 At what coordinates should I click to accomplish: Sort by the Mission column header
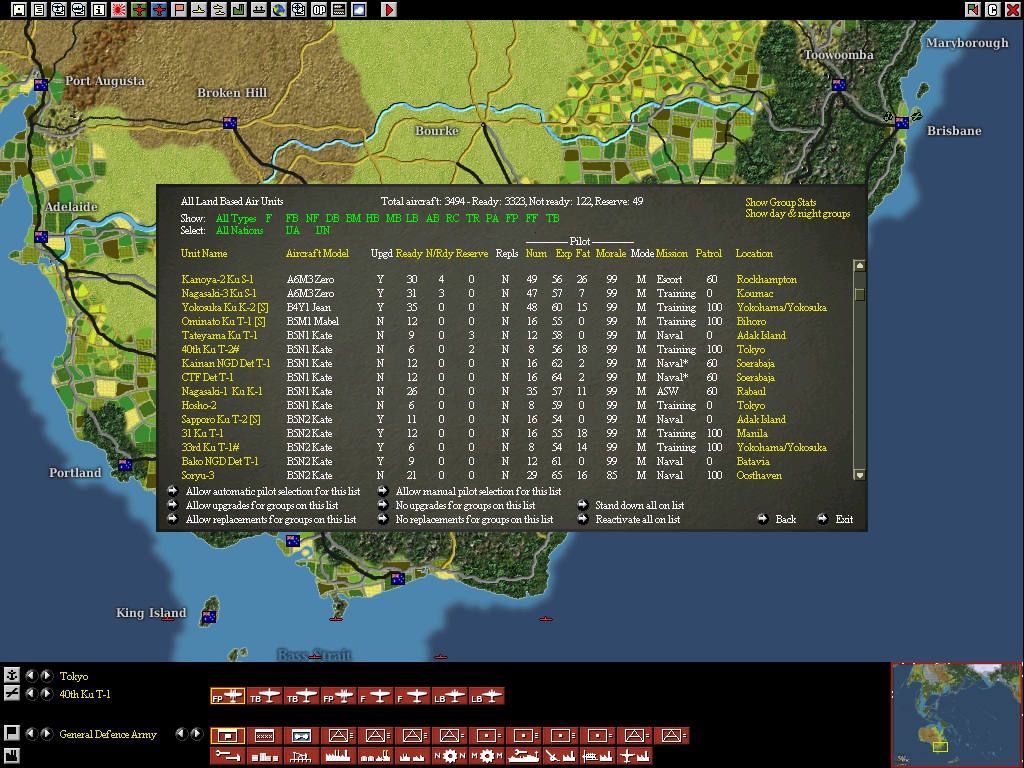tap(672, 253)
